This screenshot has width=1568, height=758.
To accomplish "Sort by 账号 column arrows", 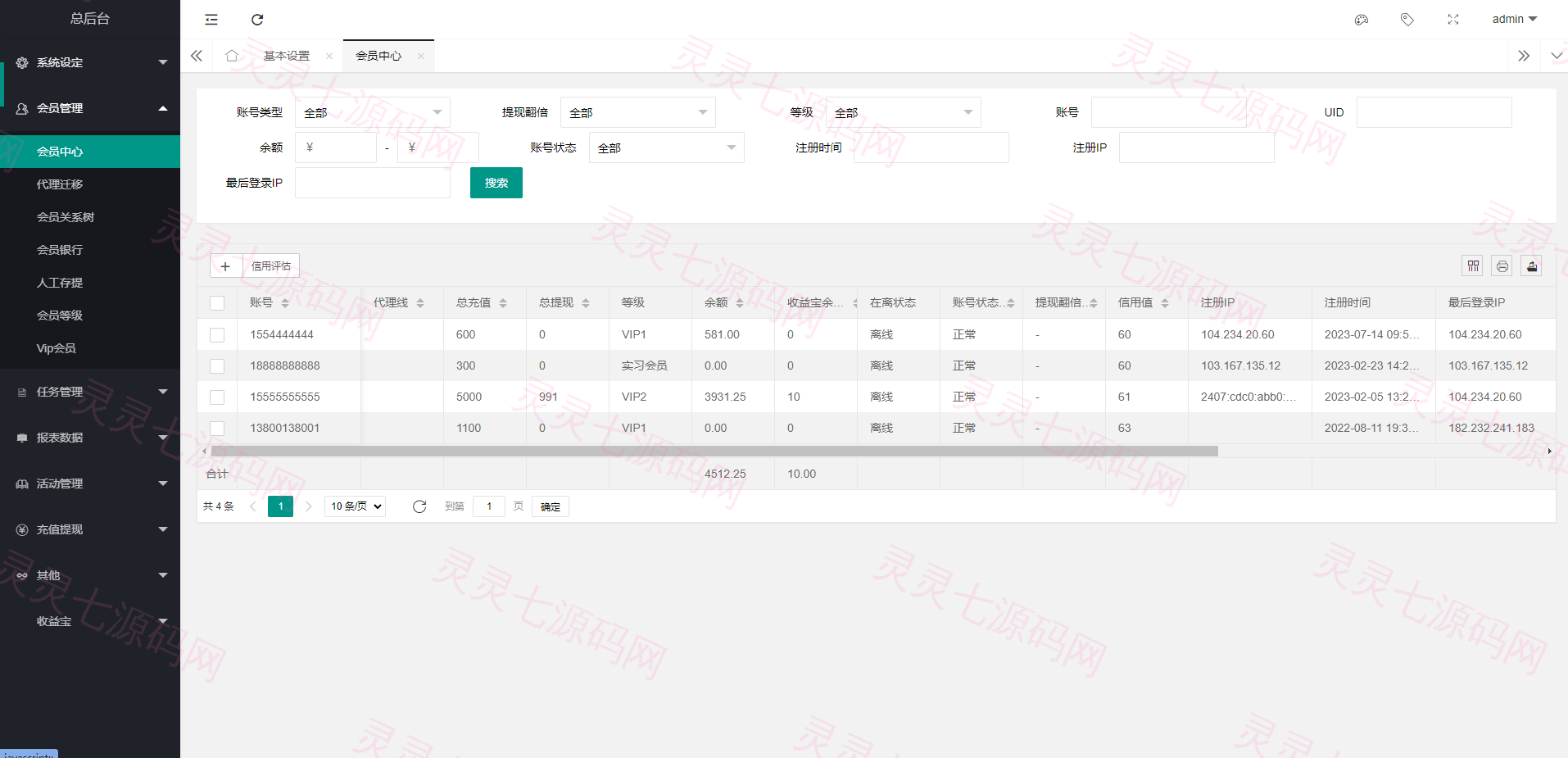I will (285, 303).
